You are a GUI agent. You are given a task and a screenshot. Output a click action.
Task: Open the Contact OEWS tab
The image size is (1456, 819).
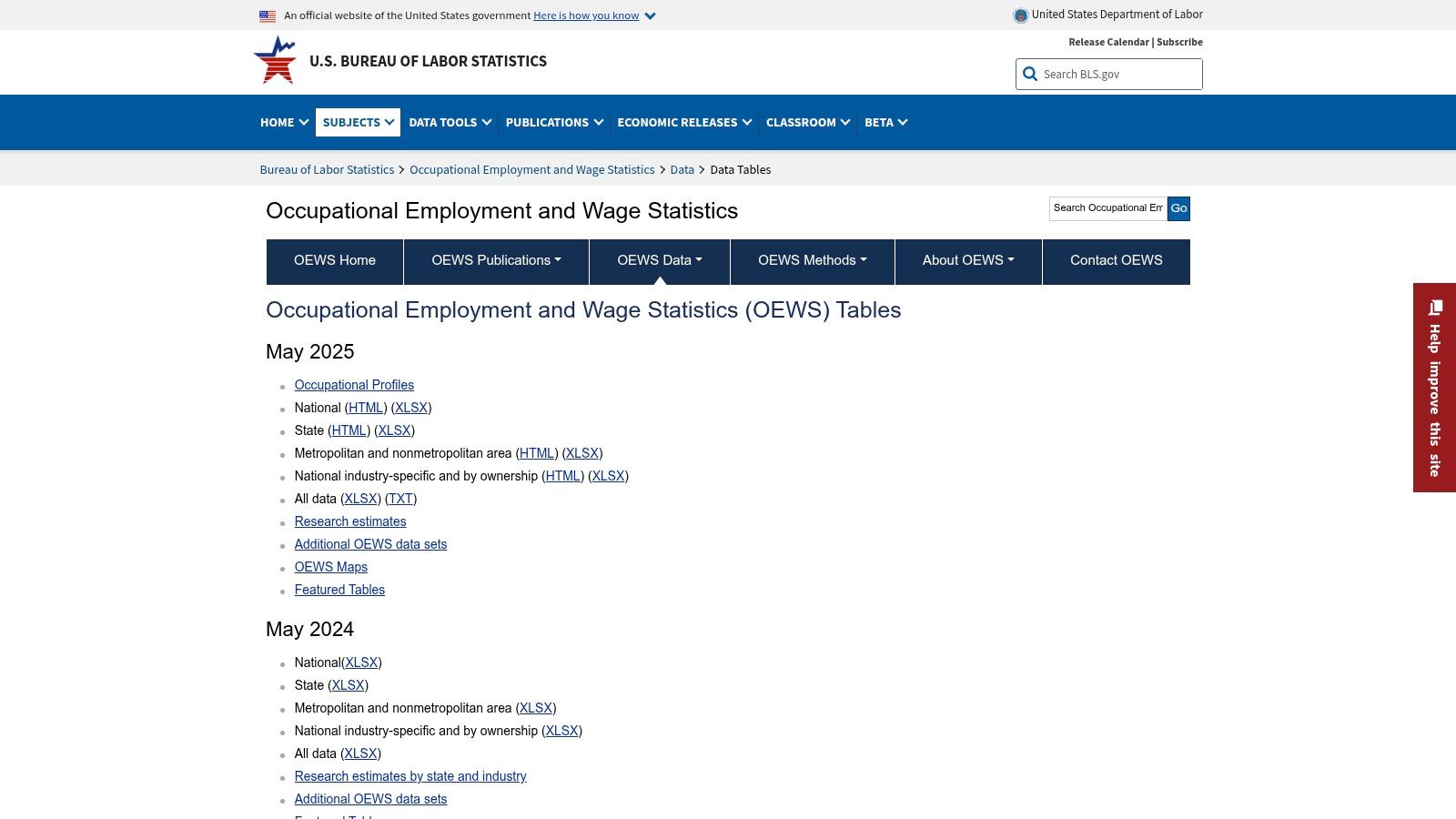click(1117, 261)
